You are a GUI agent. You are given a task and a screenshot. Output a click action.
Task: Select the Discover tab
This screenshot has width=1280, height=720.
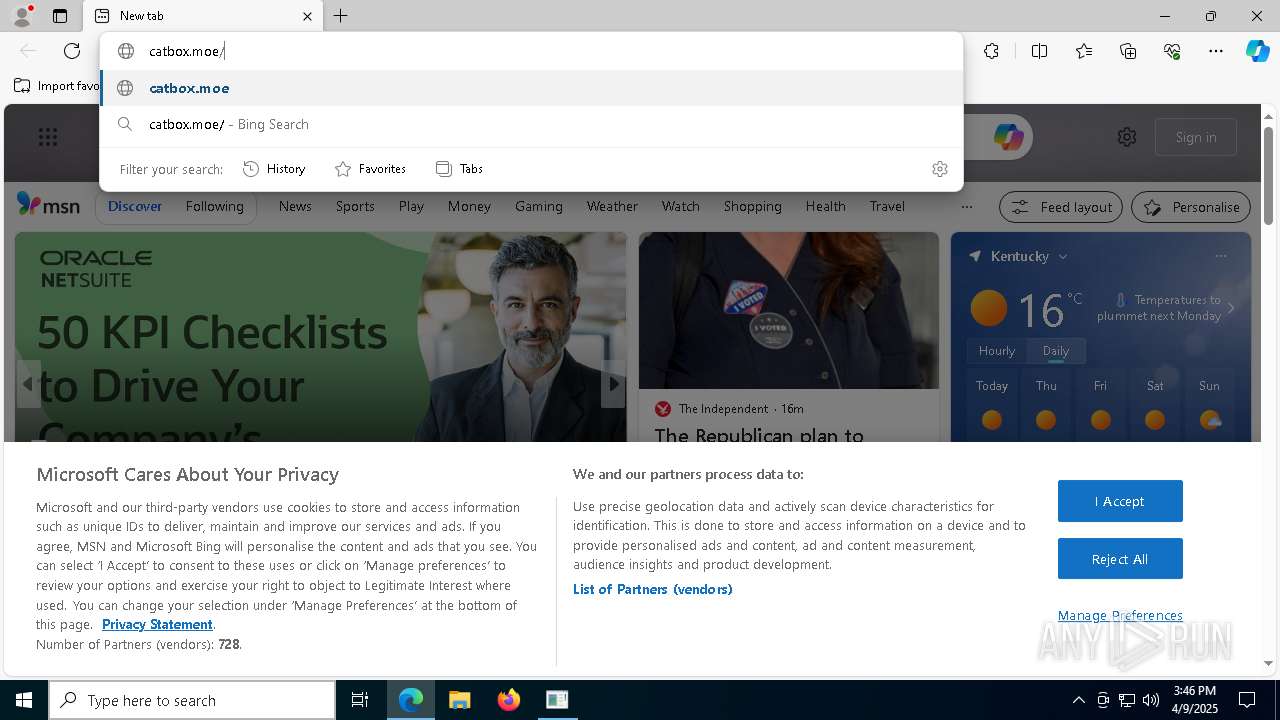pyautogui.click(x=135, y=206)
